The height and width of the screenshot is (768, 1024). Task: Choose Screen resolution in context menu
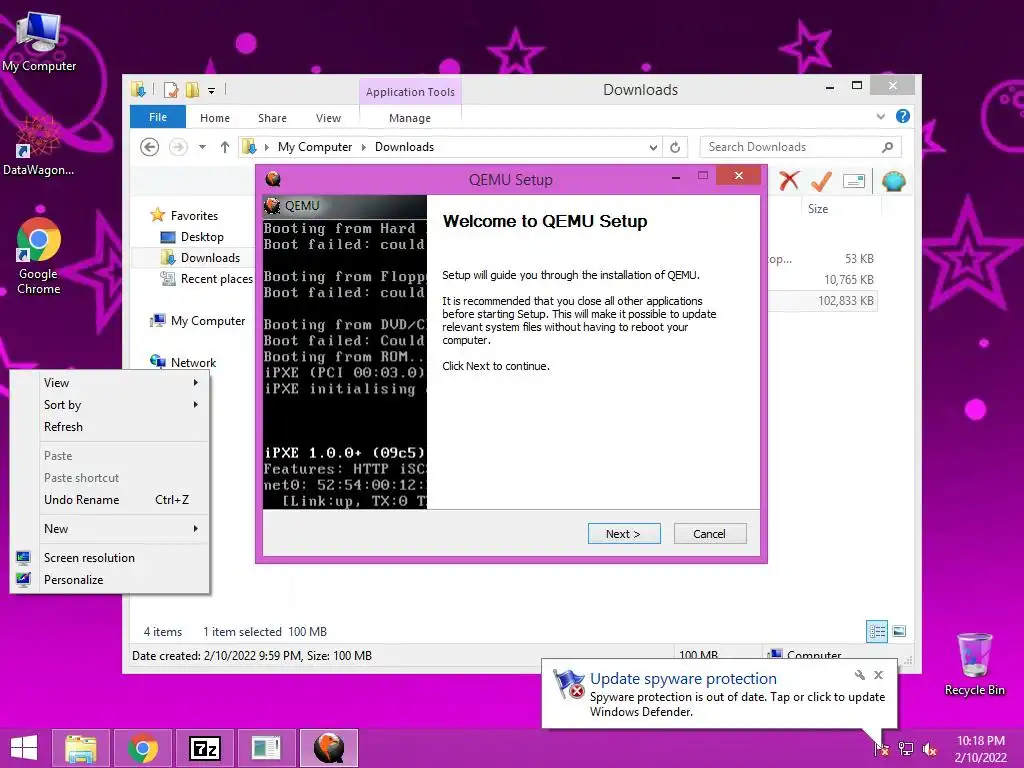click(x=124, y=558)
